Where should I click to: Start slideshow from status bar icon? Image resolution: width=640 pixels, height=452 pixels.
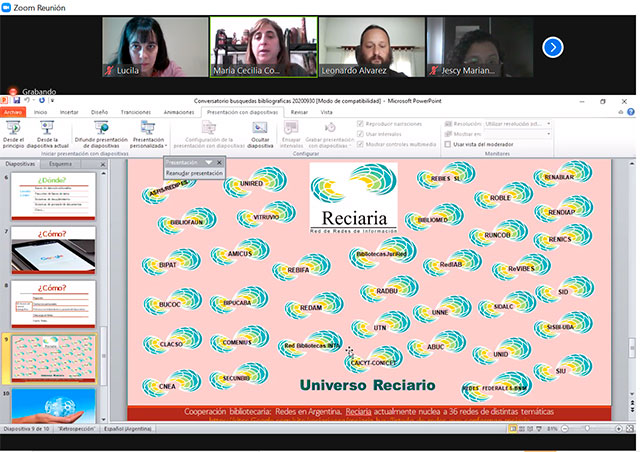pos(539,429)
